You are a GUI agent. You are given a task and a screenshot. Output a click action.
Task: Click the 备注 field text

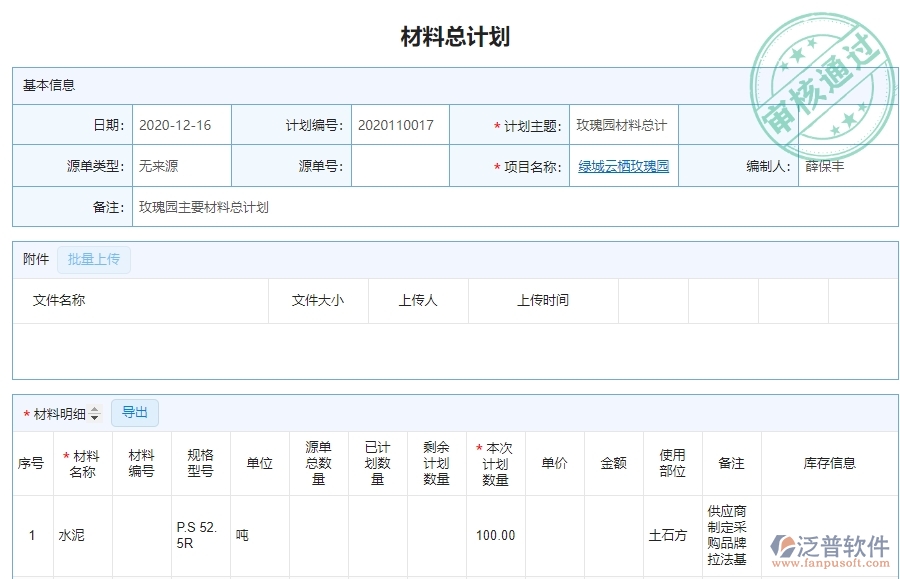point(203,207)
